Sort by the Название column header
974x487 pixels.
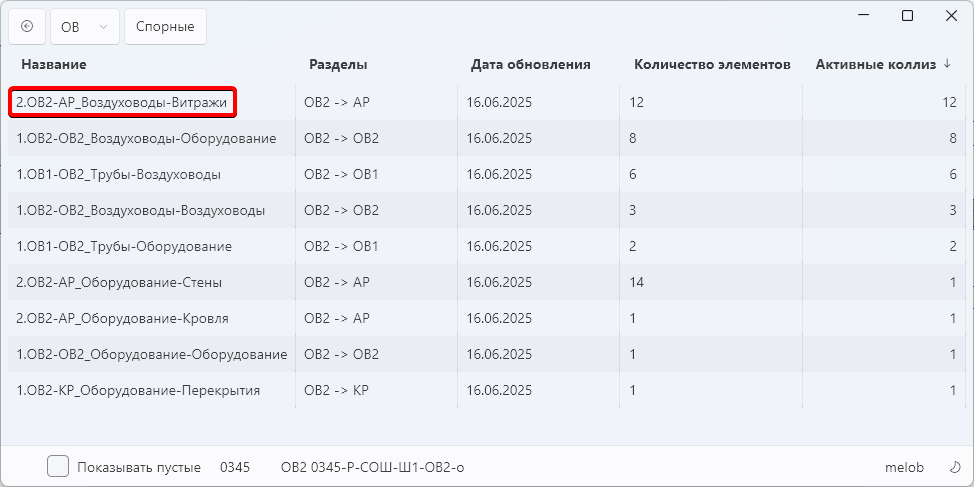coord(54,65)
